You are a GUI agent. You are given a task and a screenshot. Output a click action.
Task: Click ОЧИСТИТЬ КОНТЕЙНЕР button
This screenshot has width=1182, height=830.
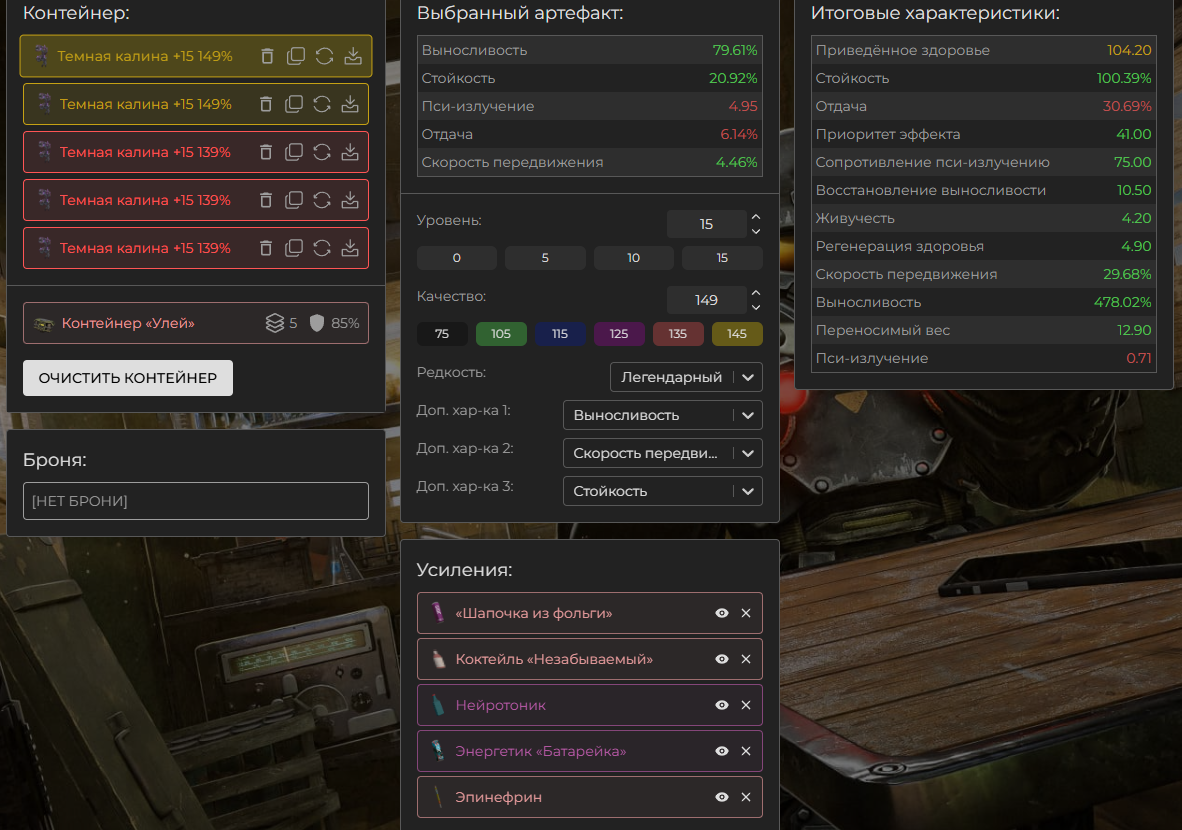(x=128, y=378)
